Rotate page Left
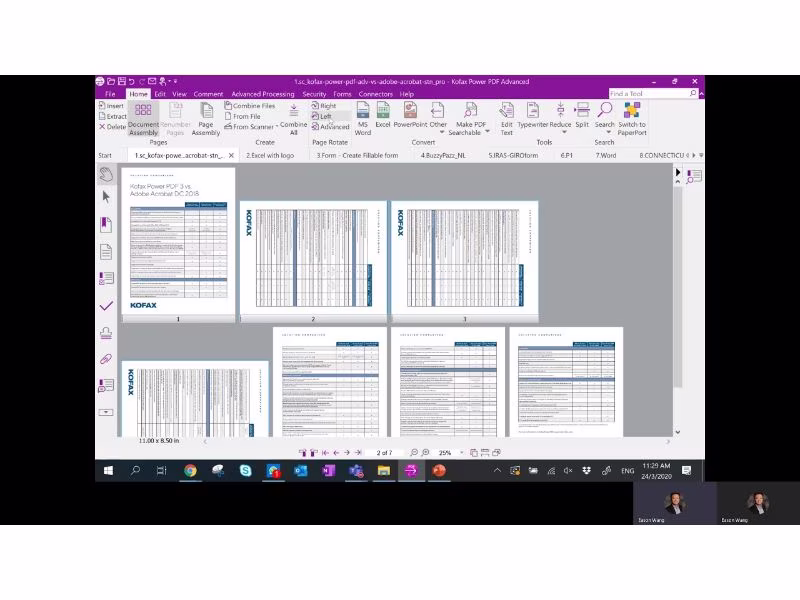This screenshot has width=800, height=600. coord(321,116)
